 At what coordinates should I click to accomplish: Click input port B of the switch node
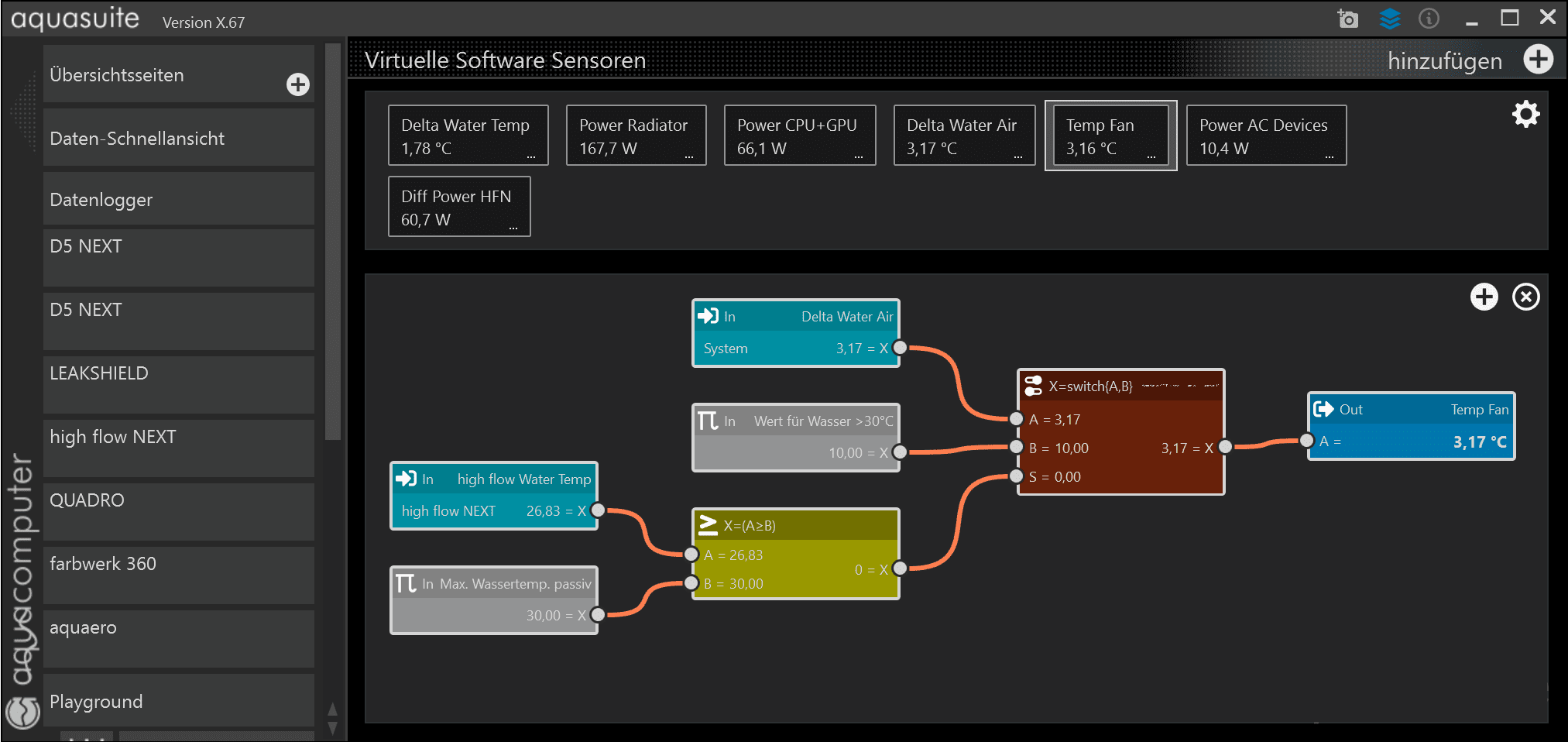pyautogui.click(x=1017, y=447)
